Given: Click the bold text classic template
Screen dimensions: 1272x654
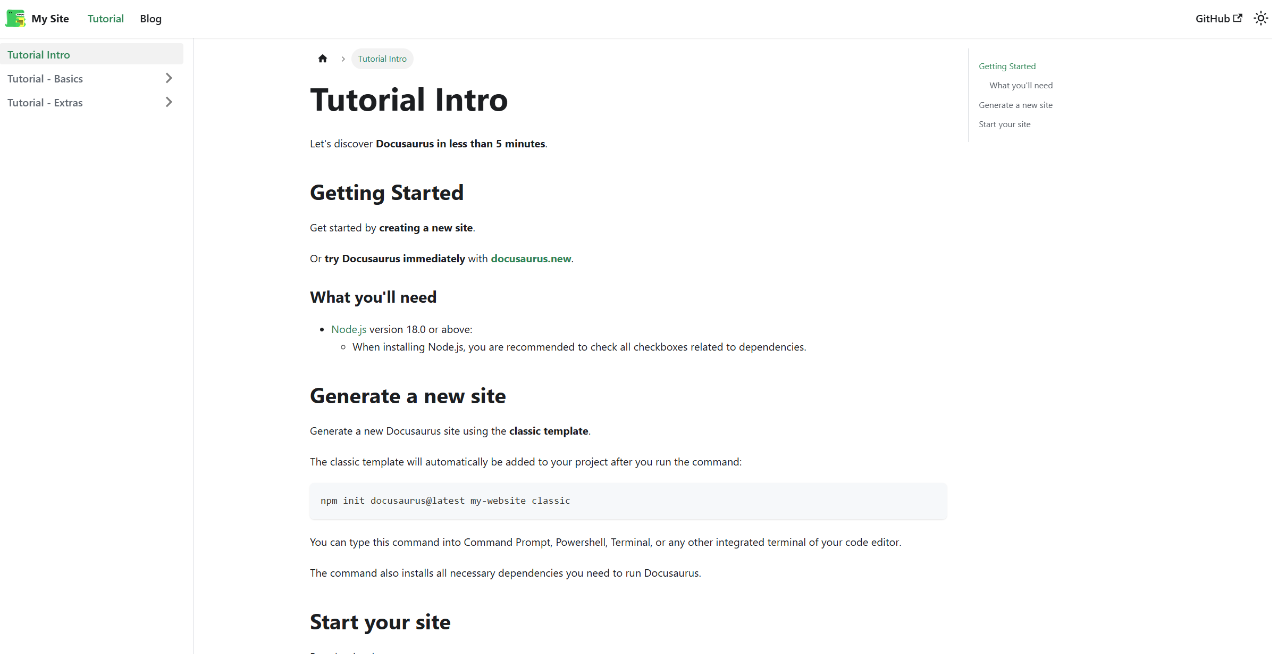Looking at the screenshot, I should (x=549, y=431).
